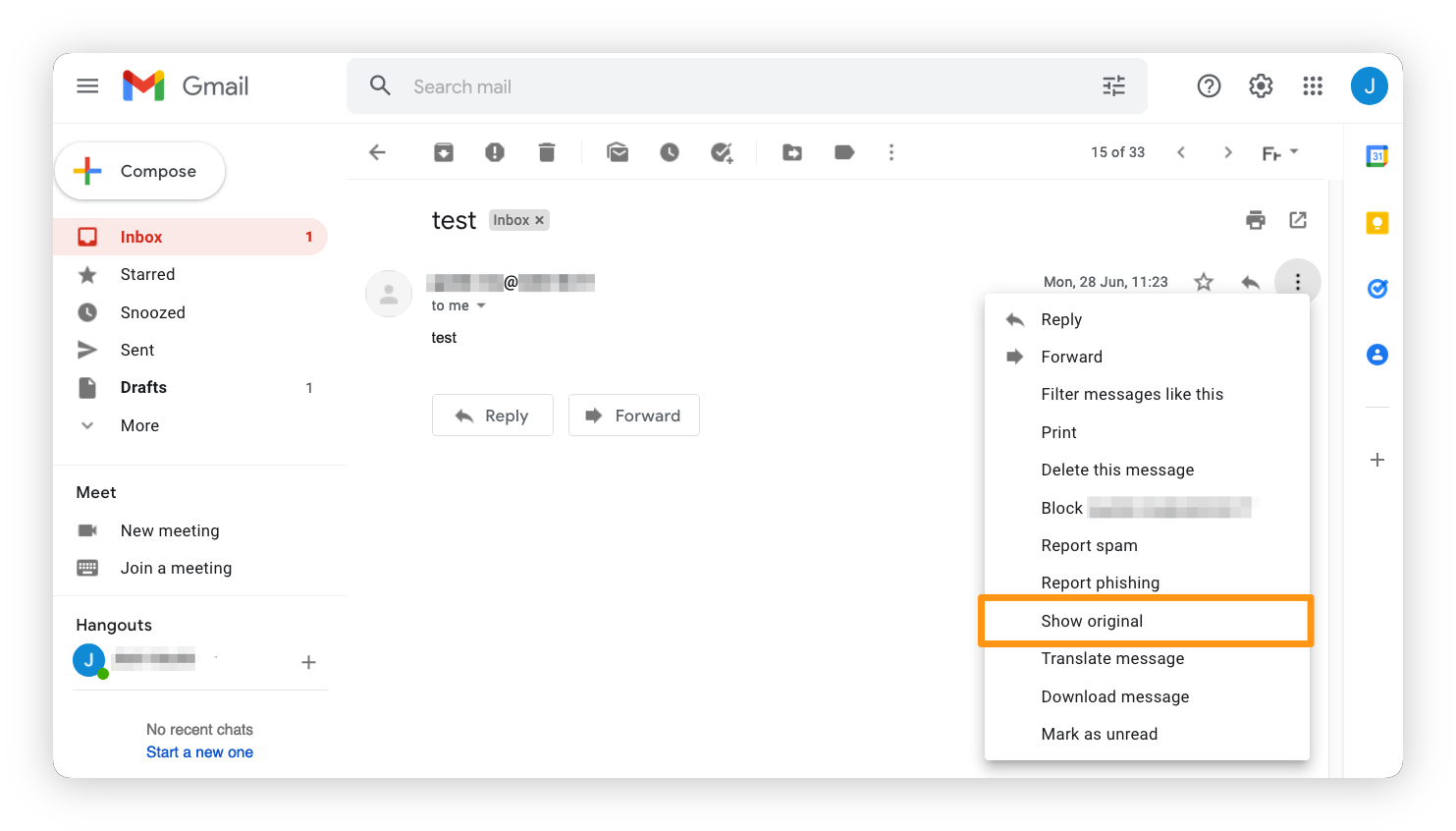Open Google Calendar from the side panel
This screenshot has height=831, width=1456.
click(1376, 155)
